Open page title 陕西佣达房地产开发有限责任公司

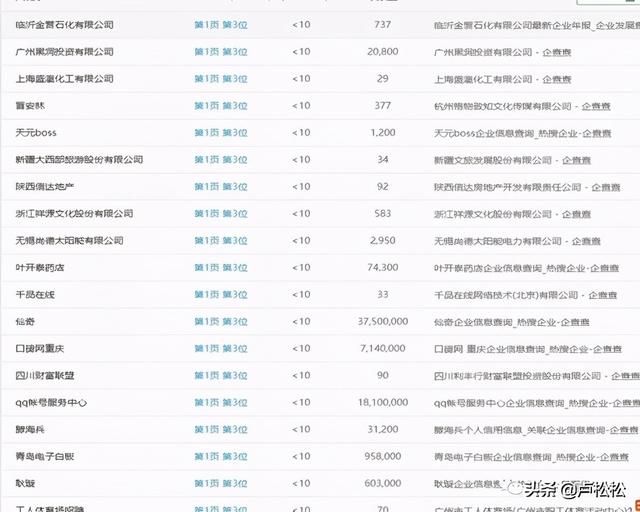coord(507,187)
